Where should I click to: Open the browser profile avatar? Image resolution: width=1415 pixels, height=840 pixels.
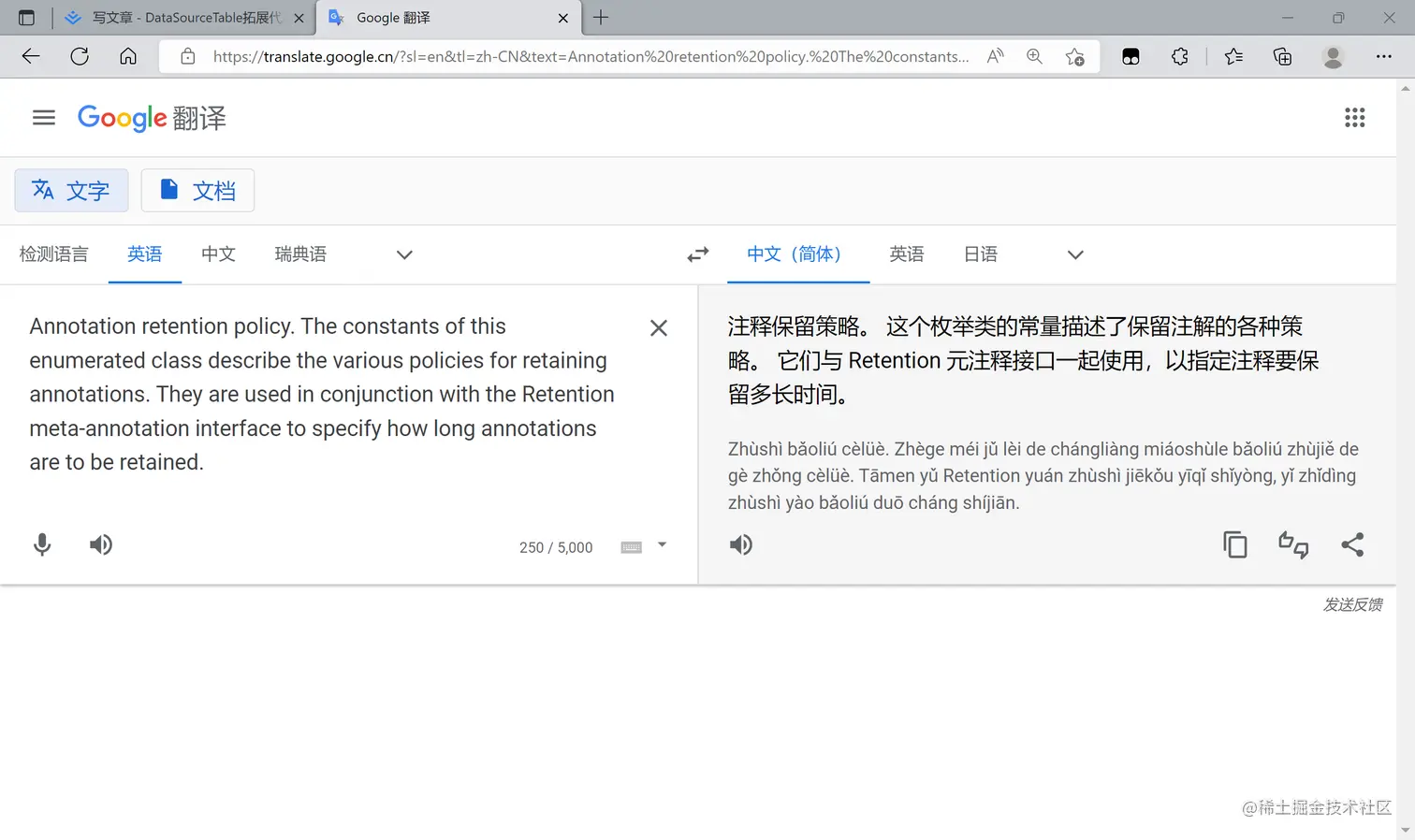[1333, 56]
